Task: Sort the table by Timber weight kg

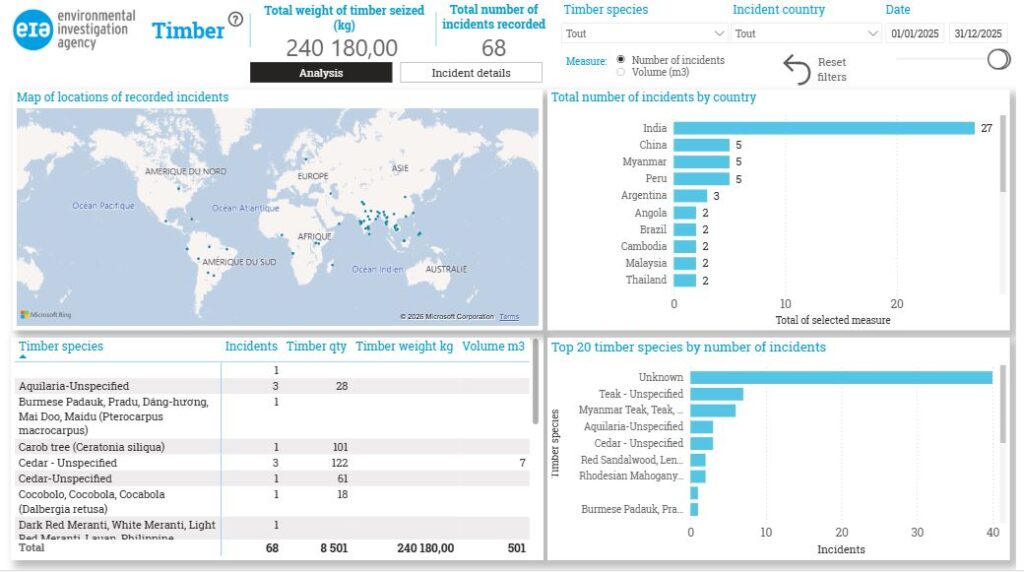Action: [x=404, y=347]
